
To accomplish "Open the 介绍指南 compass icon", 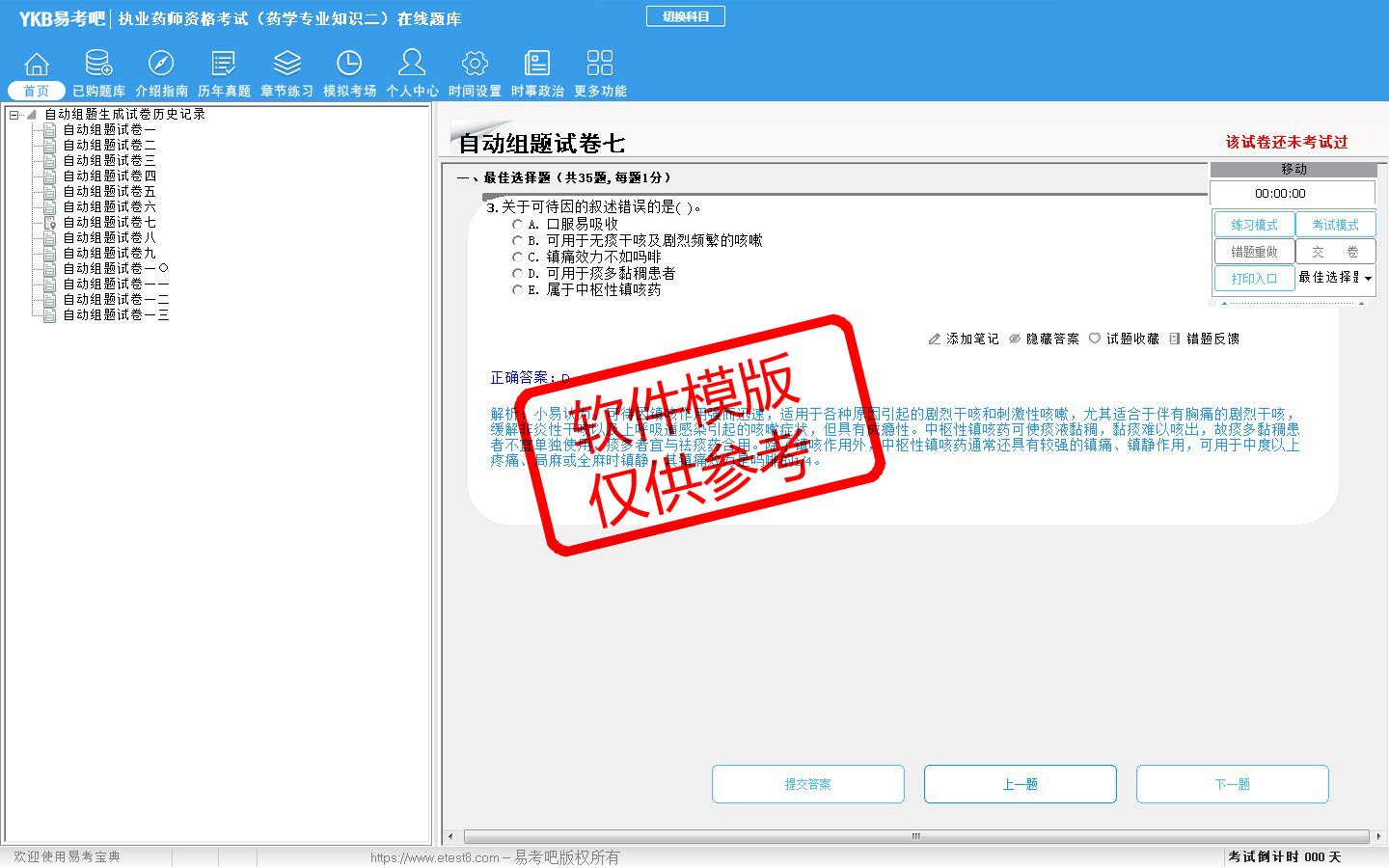I will point(161,65).
